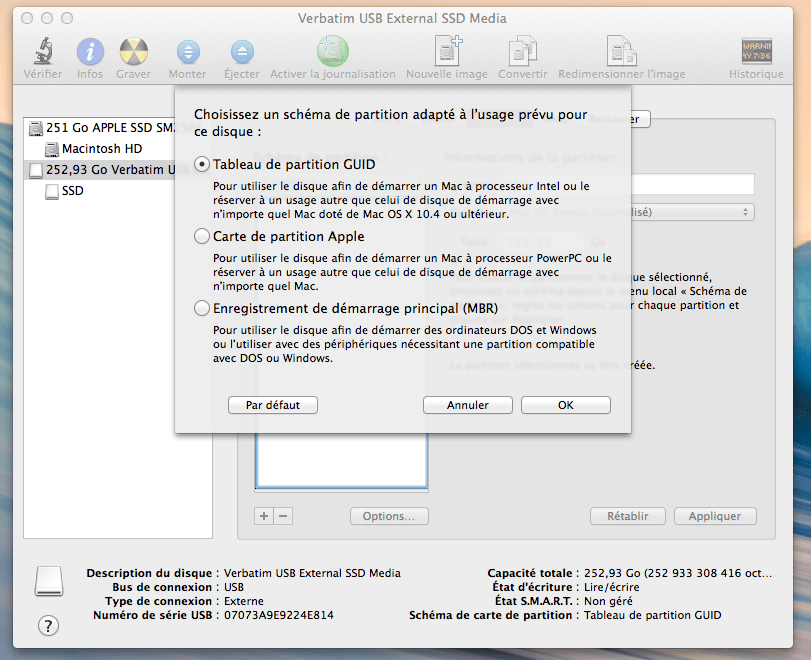Click the Nouvelle image toolbar icon
The height and width of the screenshot is (660, 811).
[x=448, y=51]
